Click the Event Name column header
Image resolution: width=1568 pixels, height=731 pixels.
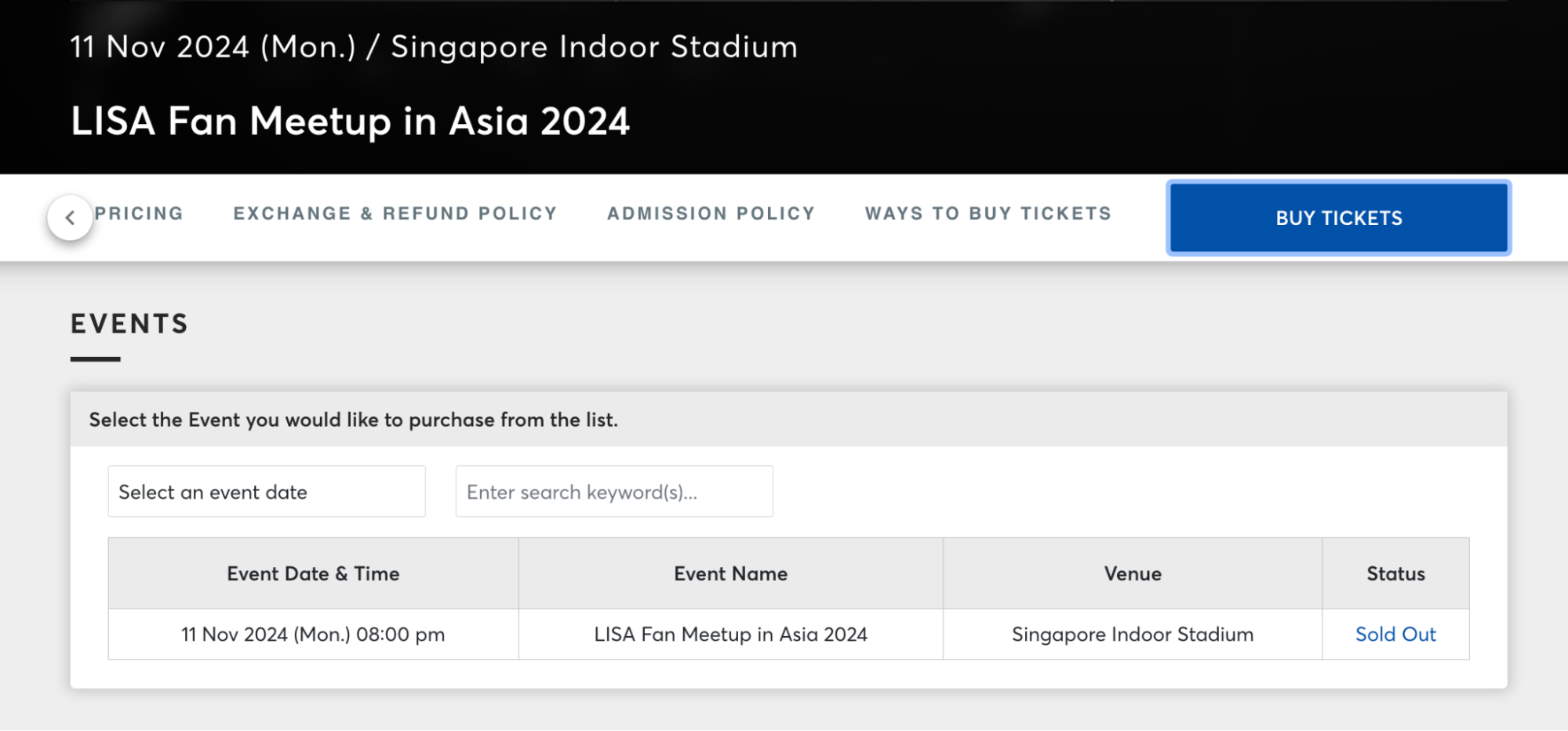click(x=730, y=573)
